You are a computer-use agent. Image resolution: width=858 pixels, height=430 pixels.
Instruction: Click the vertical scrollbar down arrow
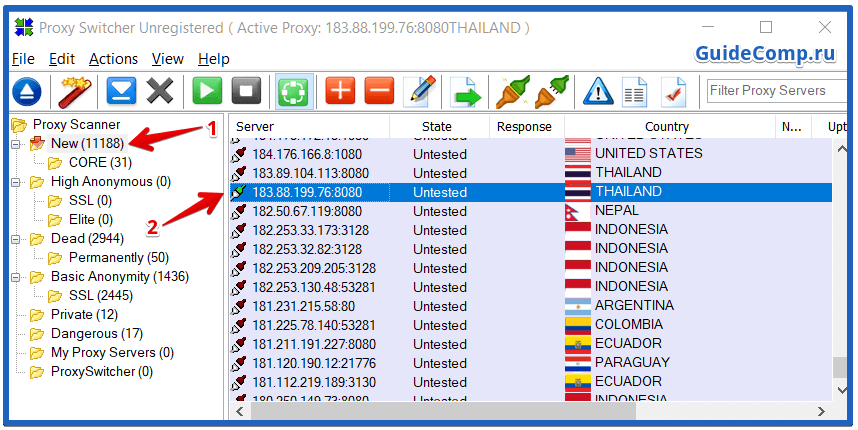(x=841, y=390)
